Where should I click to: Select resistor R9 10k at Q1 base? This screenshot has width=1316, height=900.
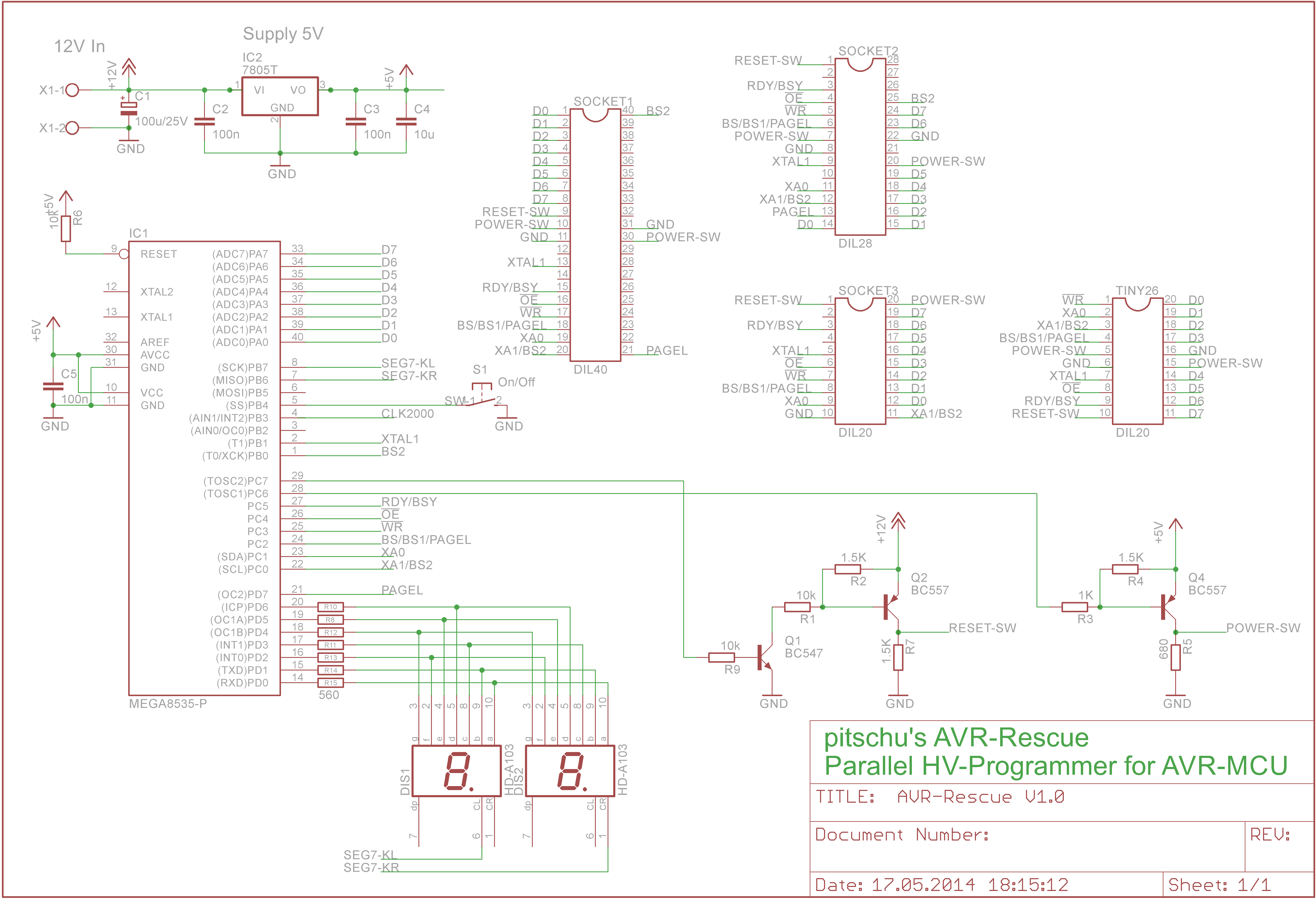721,658
